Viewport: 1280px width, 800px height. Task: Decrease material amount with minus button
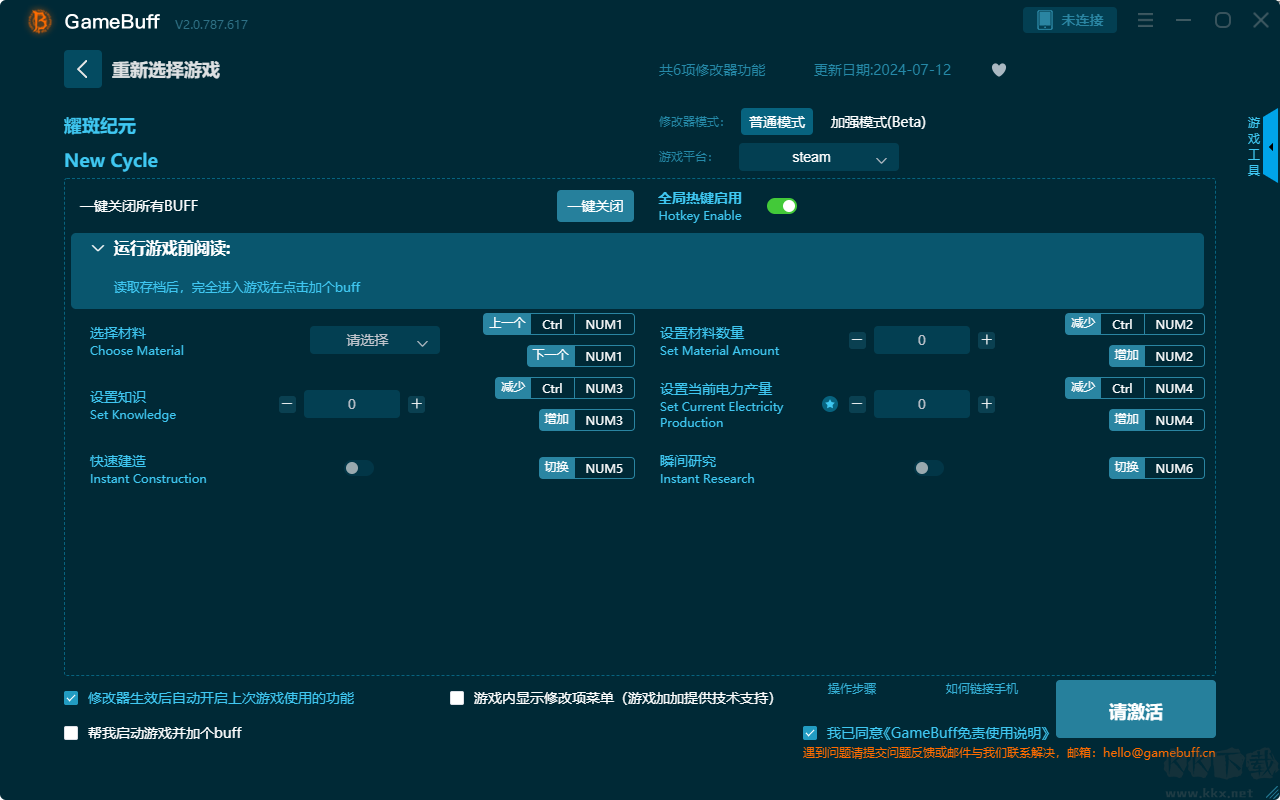(x=857, y=340)
